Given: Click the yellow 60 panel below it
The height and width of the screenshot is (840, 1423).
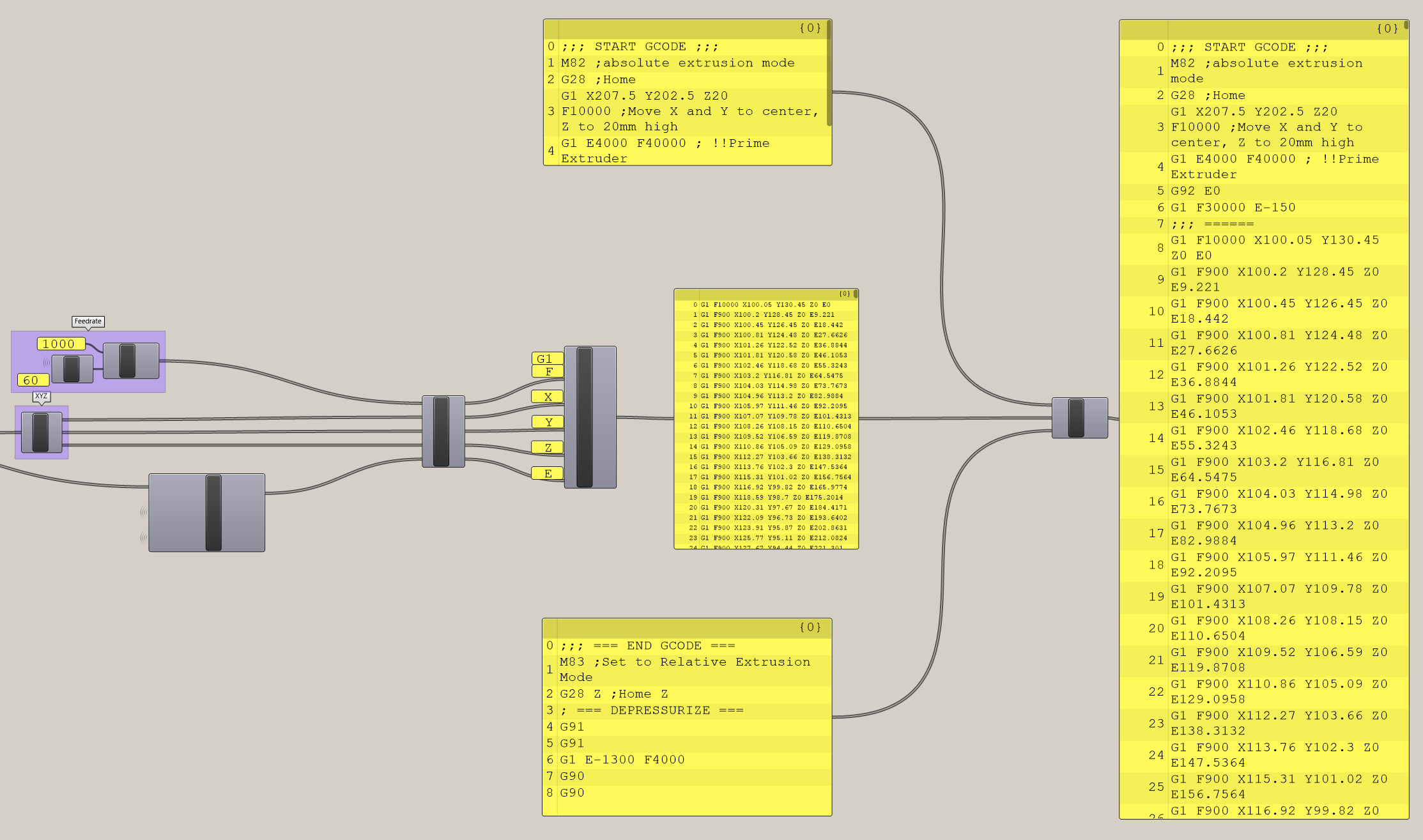Looking at the screenshot, I should pos(33,379).
